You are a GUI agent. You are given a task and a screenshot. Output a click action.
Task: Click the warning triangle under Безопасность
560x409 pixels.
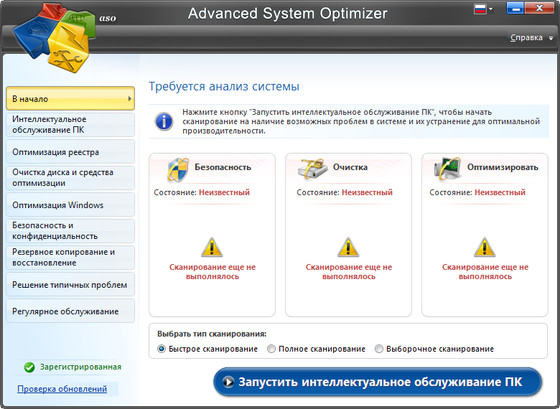[212, 248]
